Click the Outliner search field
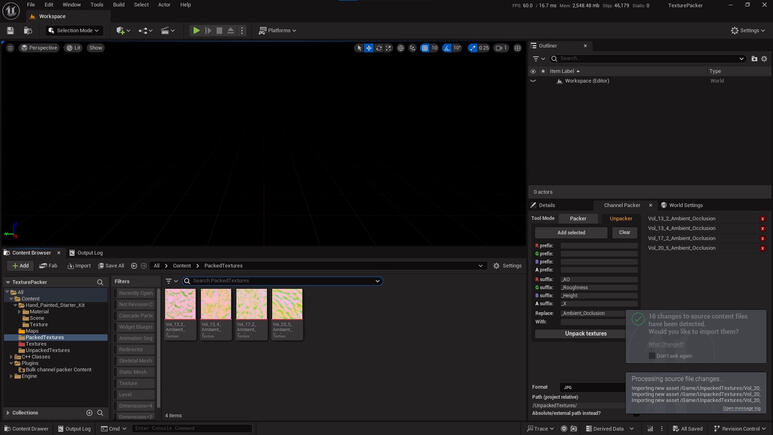773x435 pixels. pyautogui.click(x=647, y=59)
